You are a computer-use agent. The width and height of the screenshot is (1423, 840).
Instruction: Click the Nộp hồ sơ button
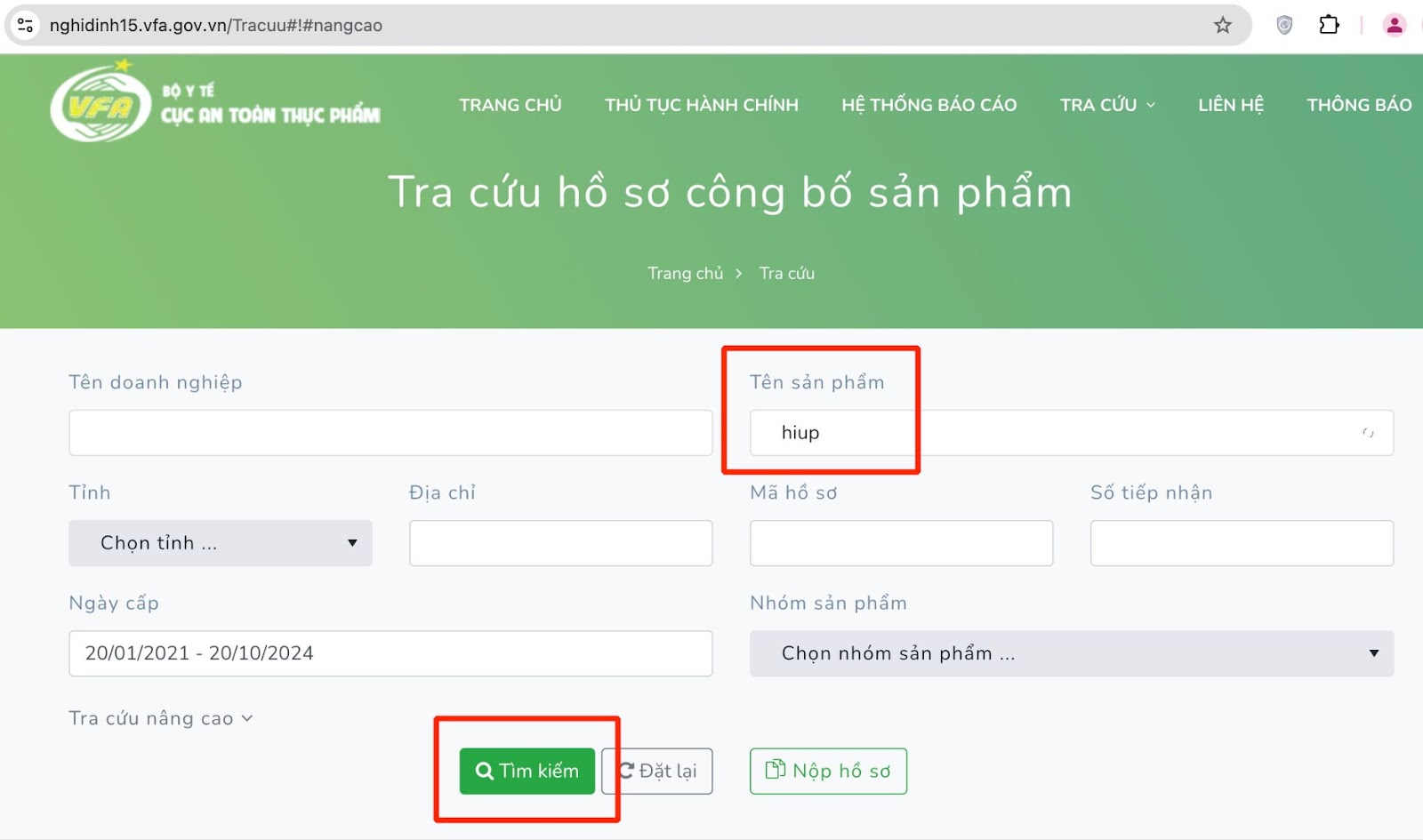[x=828, y=771]
